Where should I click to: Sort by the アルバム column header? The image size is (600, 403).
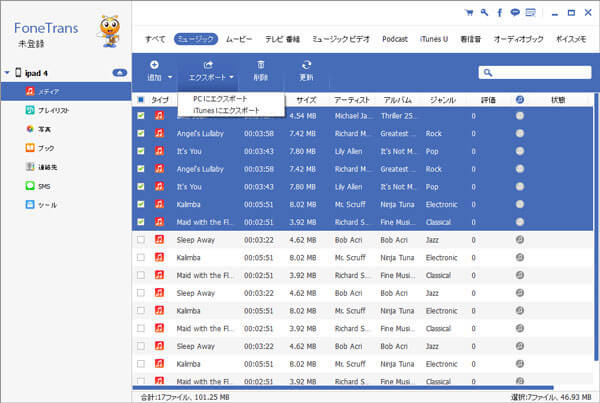[x=398, y=100]
